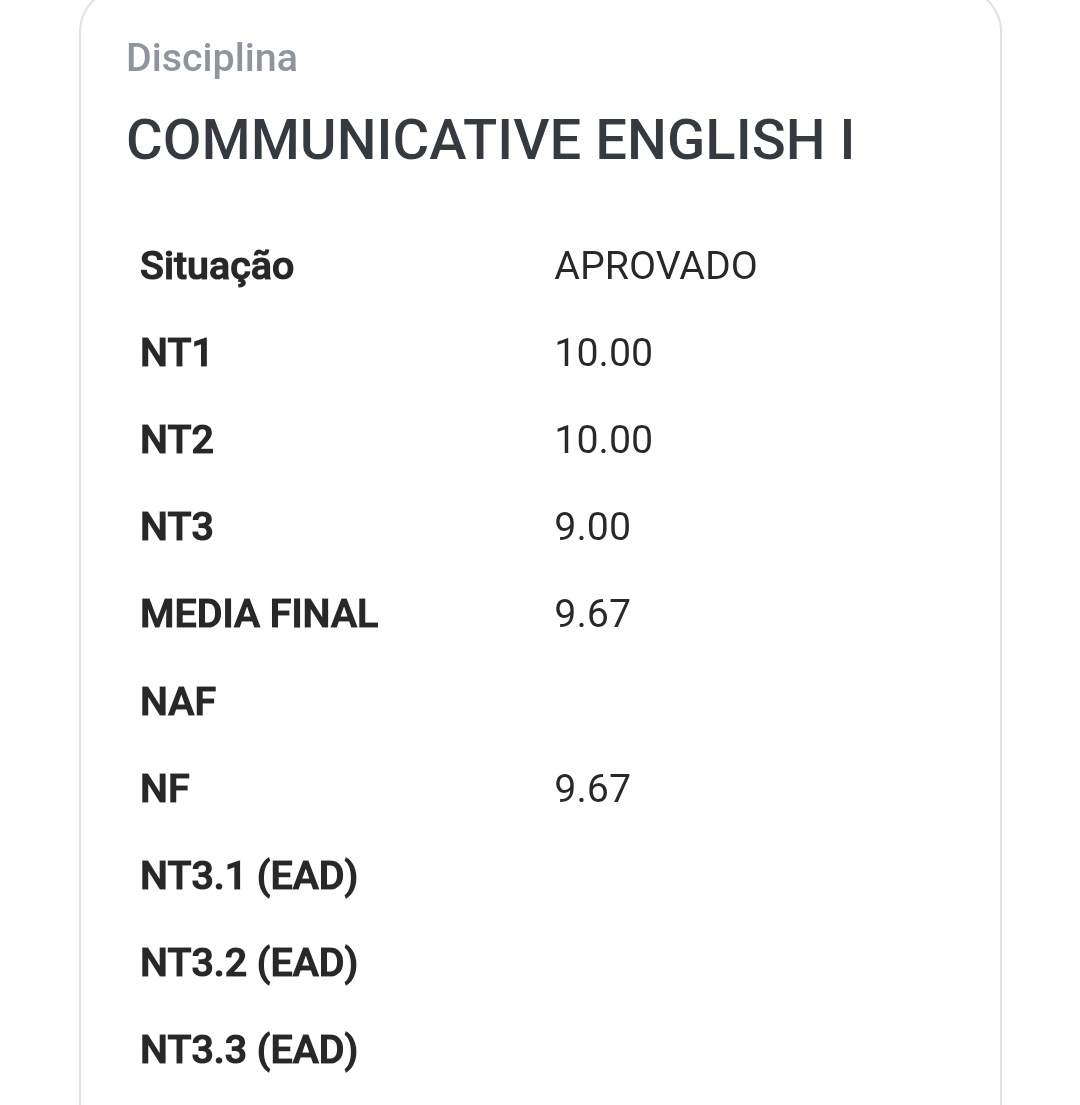Select the NT3.1 (EAD) label
1080x1105 pixels.
pyautogui.click(x=249, y=877)
